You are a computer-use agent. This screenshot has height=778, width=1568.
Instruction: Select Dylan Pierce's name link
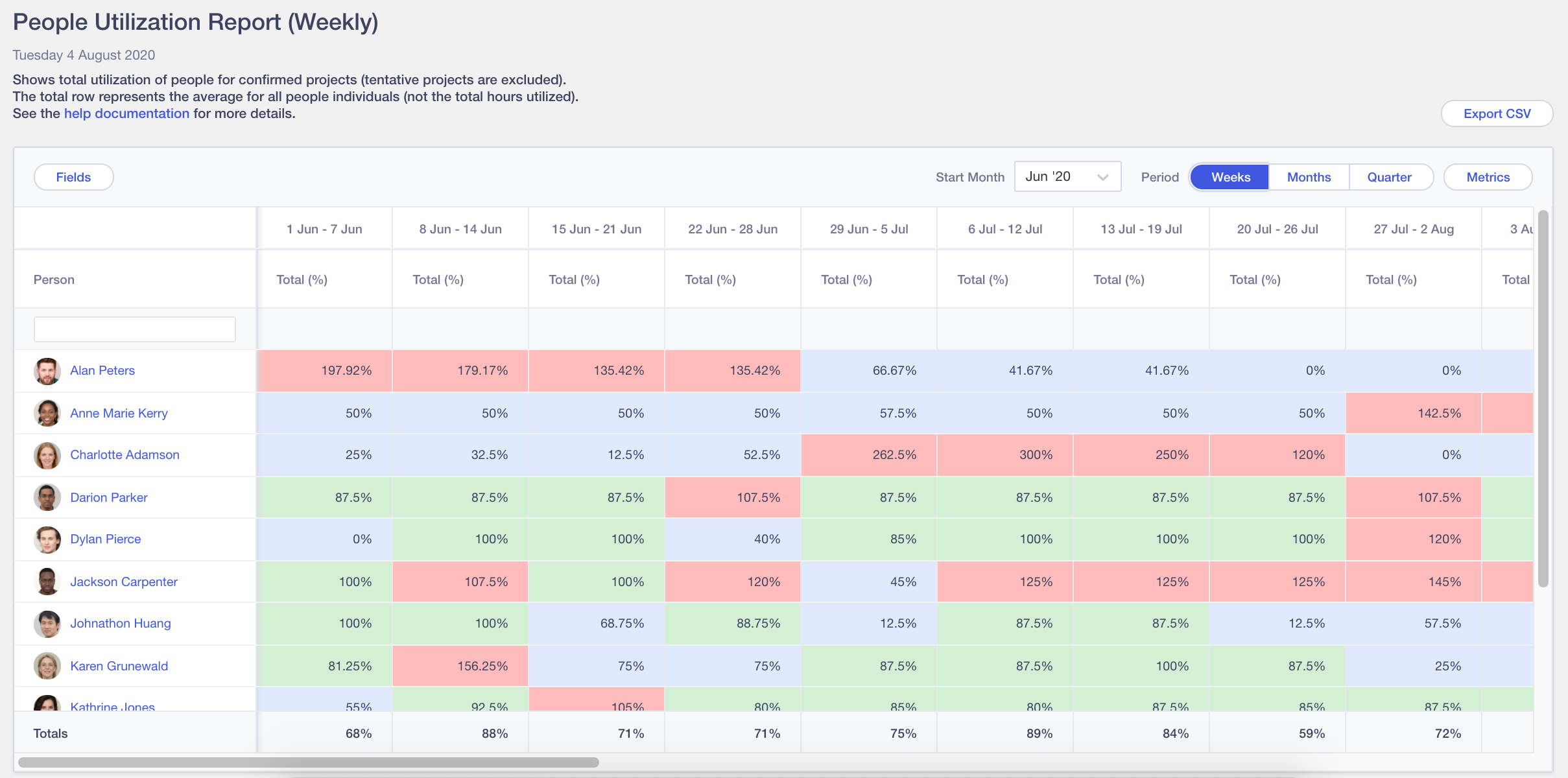tap(105, 539)
